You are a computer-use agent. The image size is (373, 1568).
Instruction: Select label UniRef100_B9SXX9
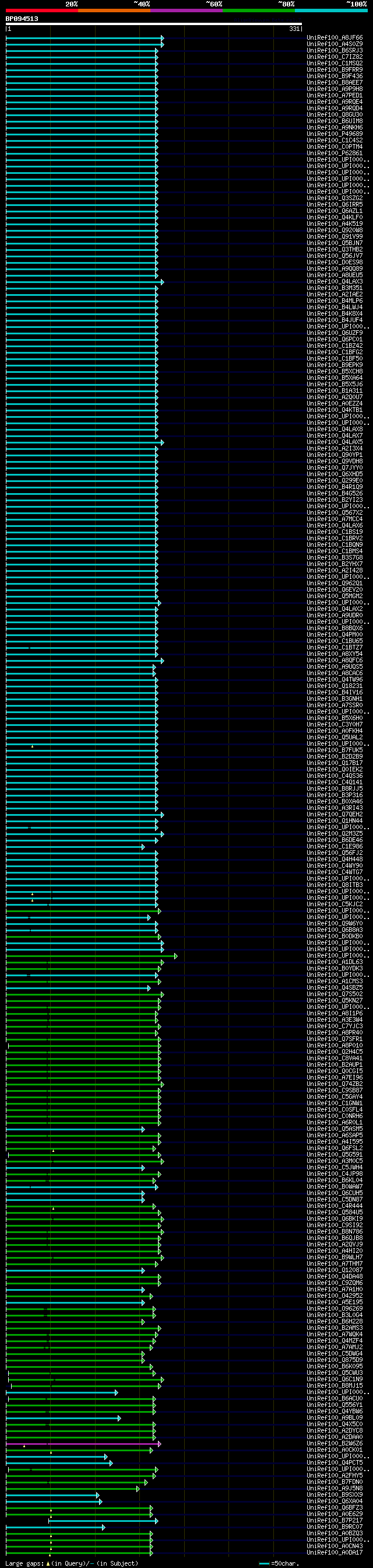pos(335,1496)
